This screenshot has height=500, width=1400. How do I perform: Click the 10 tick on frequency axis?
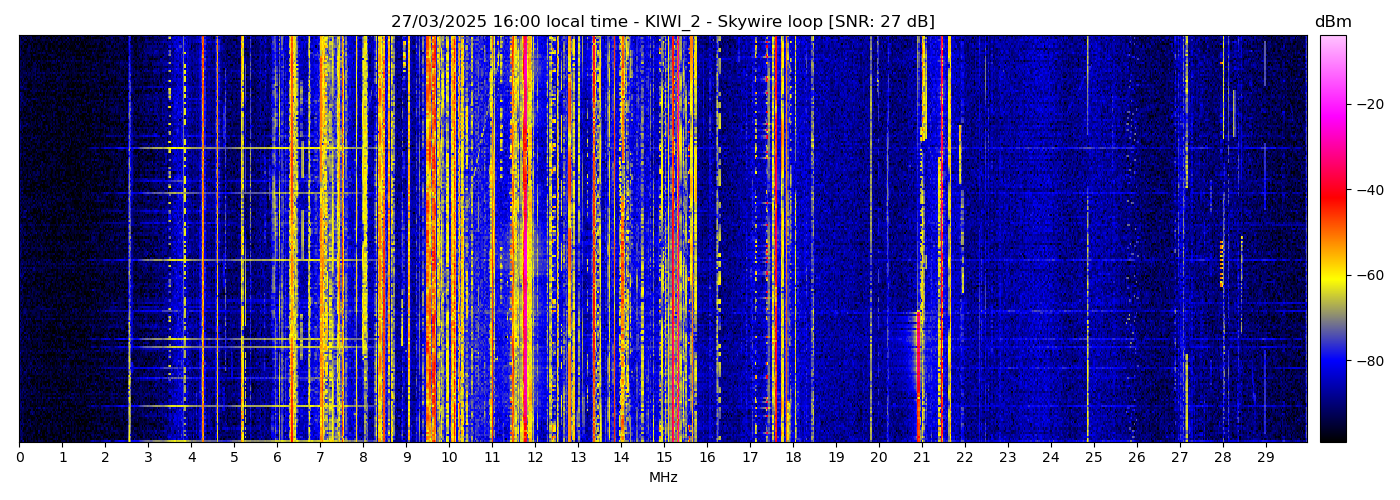[449, 458]
